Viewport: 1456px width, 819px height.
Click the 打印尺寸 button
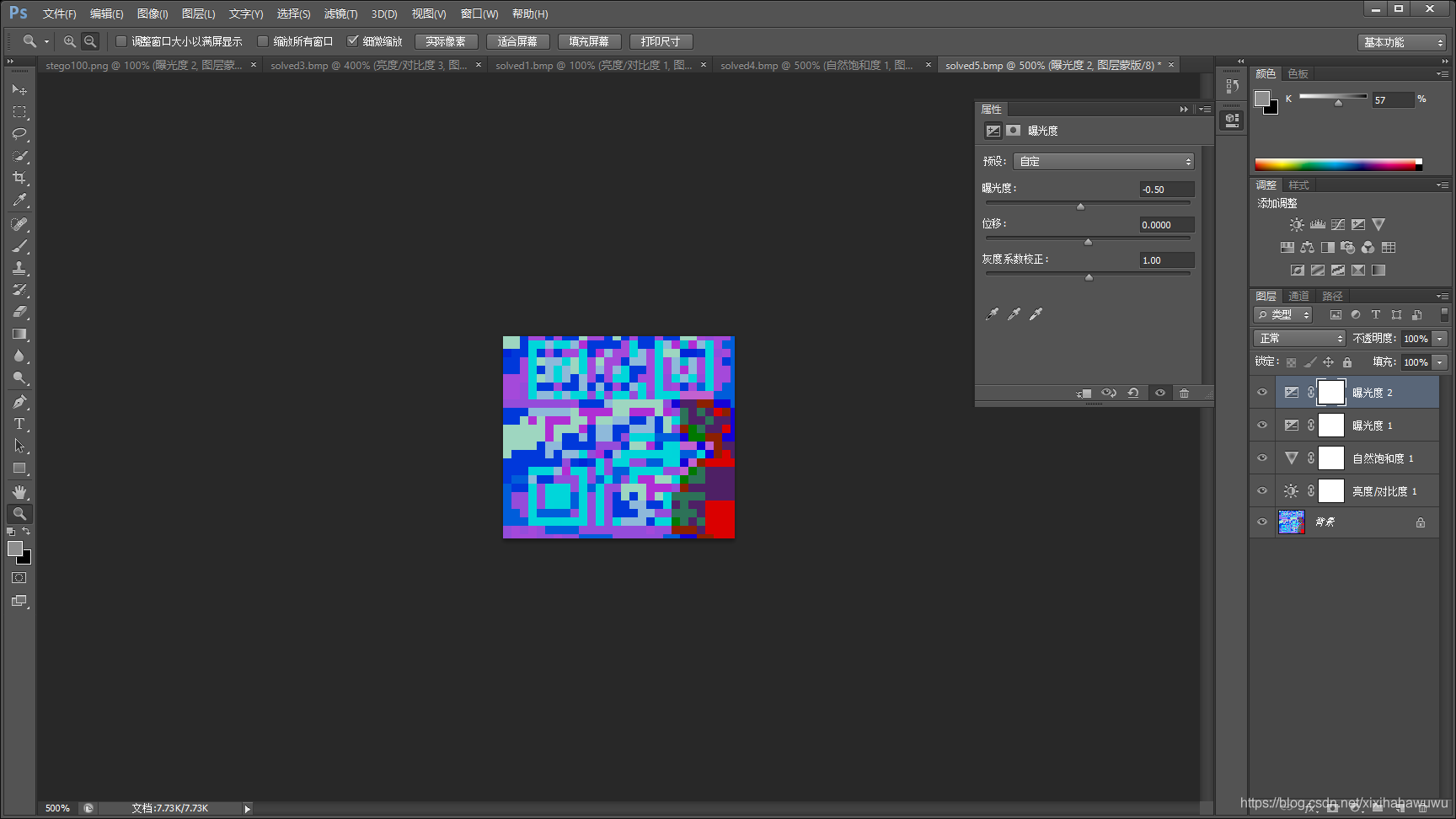(661, 41)
